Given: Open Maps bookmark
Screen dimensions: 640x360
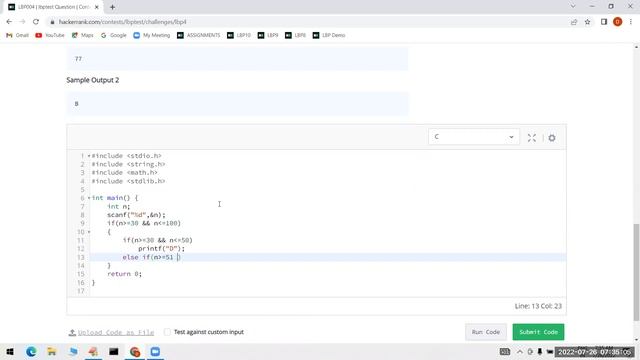Looking at the screenshot, I should [x=82, y=36].
